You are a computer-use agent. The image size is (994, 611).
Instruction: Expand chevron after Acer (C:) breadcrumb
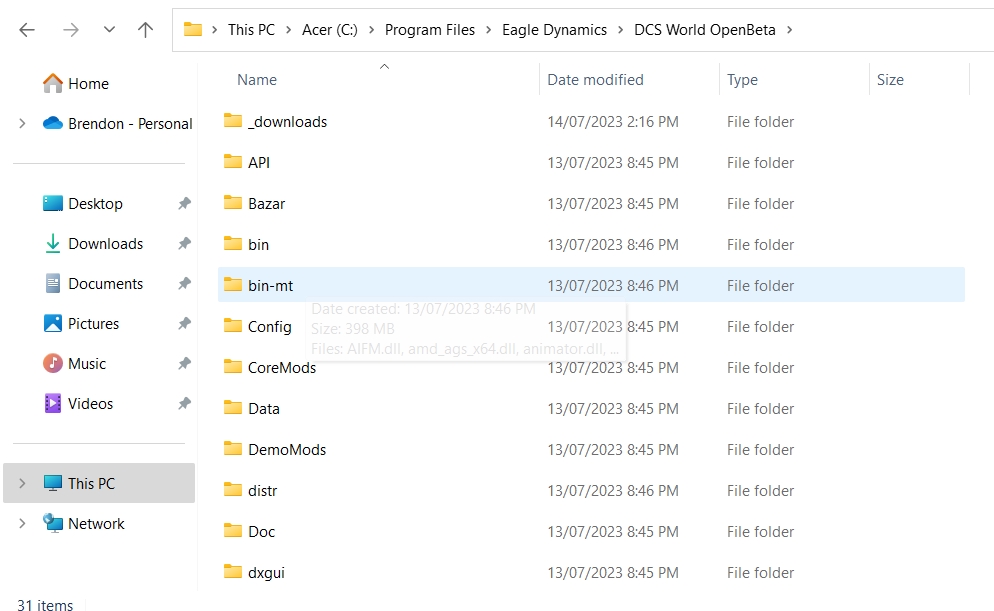coord(371,30)
